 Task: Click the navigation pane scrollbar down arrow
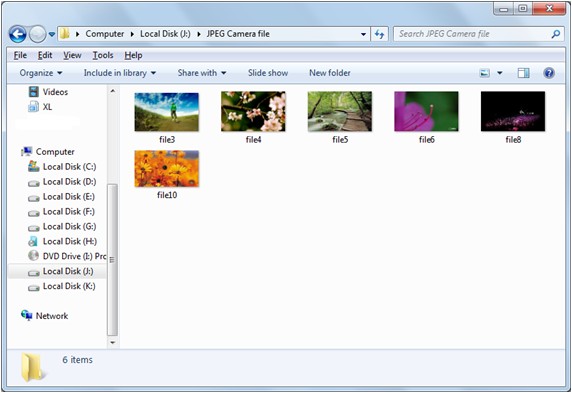(112, 342)
